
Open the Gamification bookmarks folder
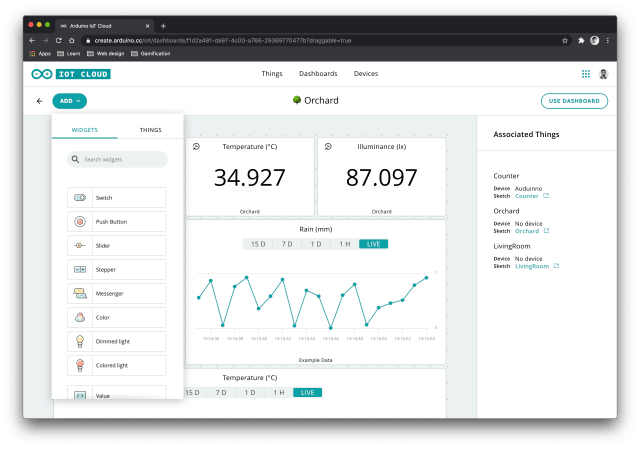[151, 53]
